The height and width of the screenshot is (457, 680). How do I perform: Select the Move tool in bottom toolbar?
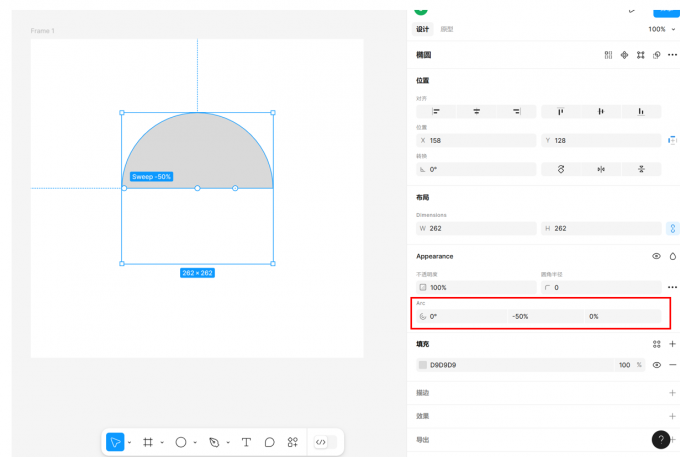click(x=115, y=442)
